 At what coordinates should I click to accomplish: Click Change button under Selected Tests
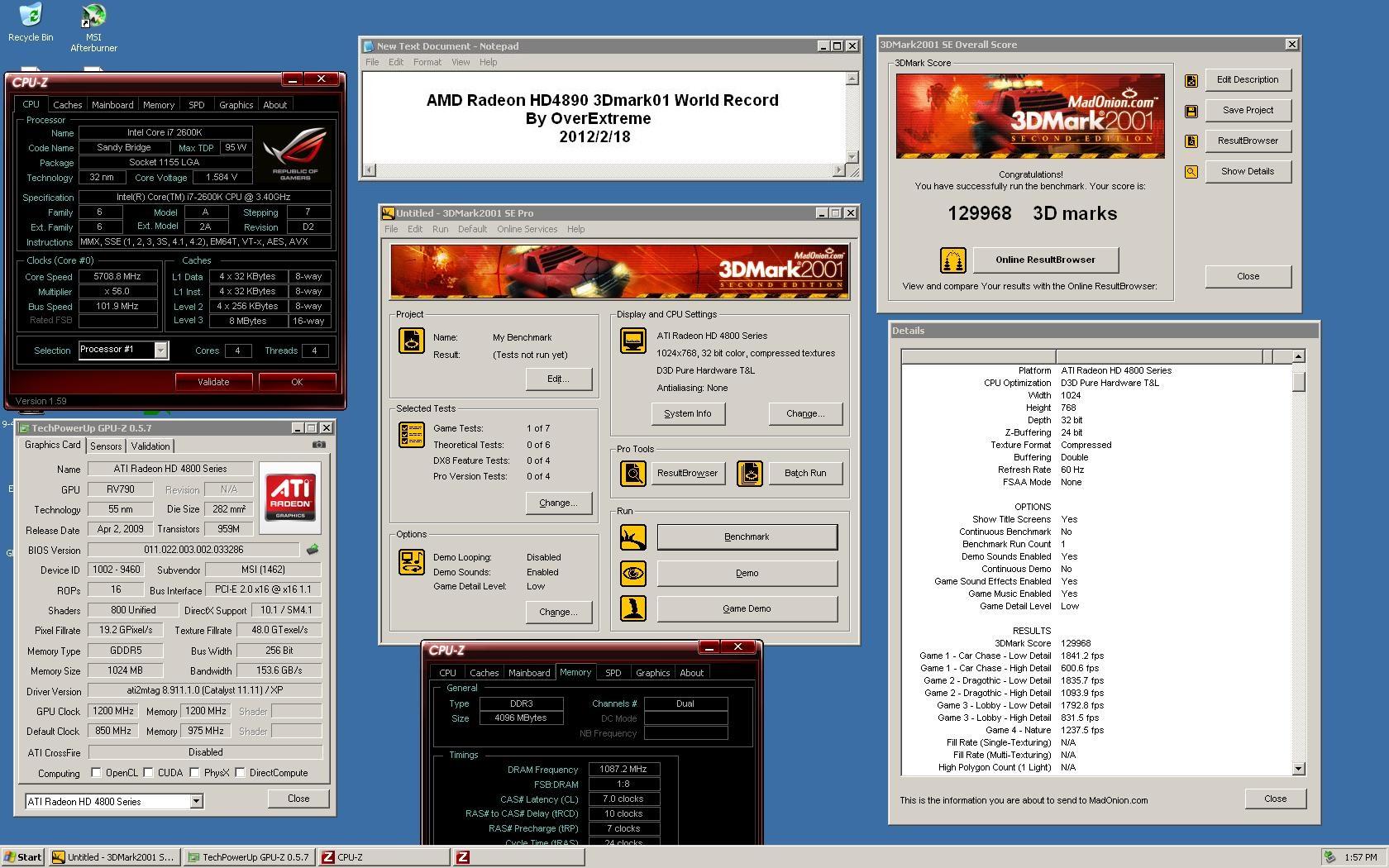558,503
